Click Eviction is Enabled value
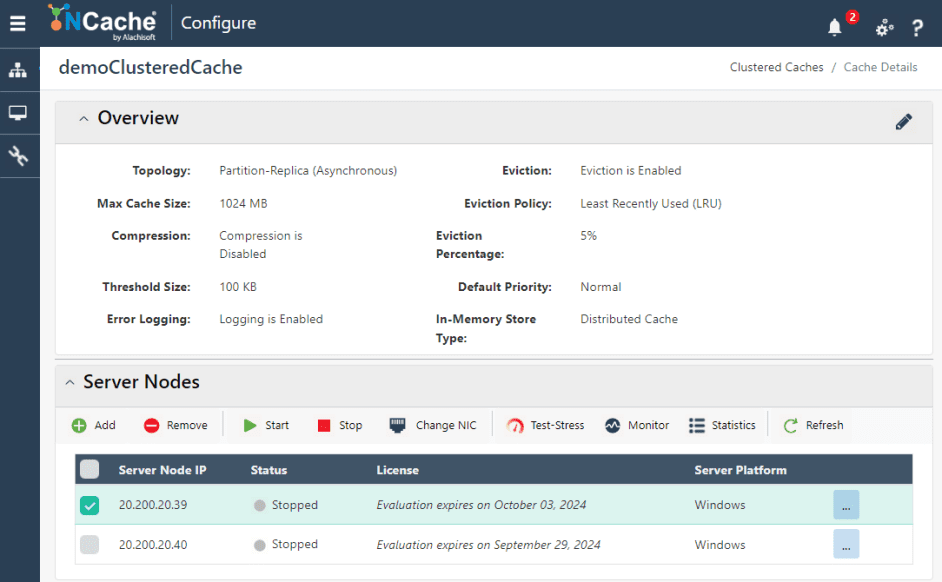Screen dimensions: 942x582 point(631,171)
